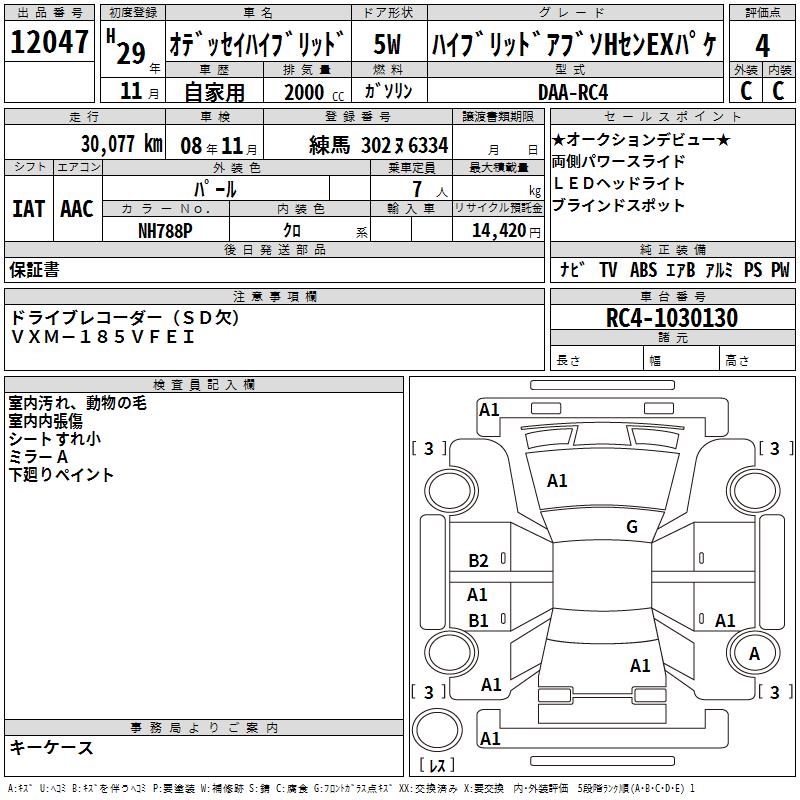Click the レス spare tire label
Image resolution: width=800 pixels, height=800 pixels.
point(437,765)
